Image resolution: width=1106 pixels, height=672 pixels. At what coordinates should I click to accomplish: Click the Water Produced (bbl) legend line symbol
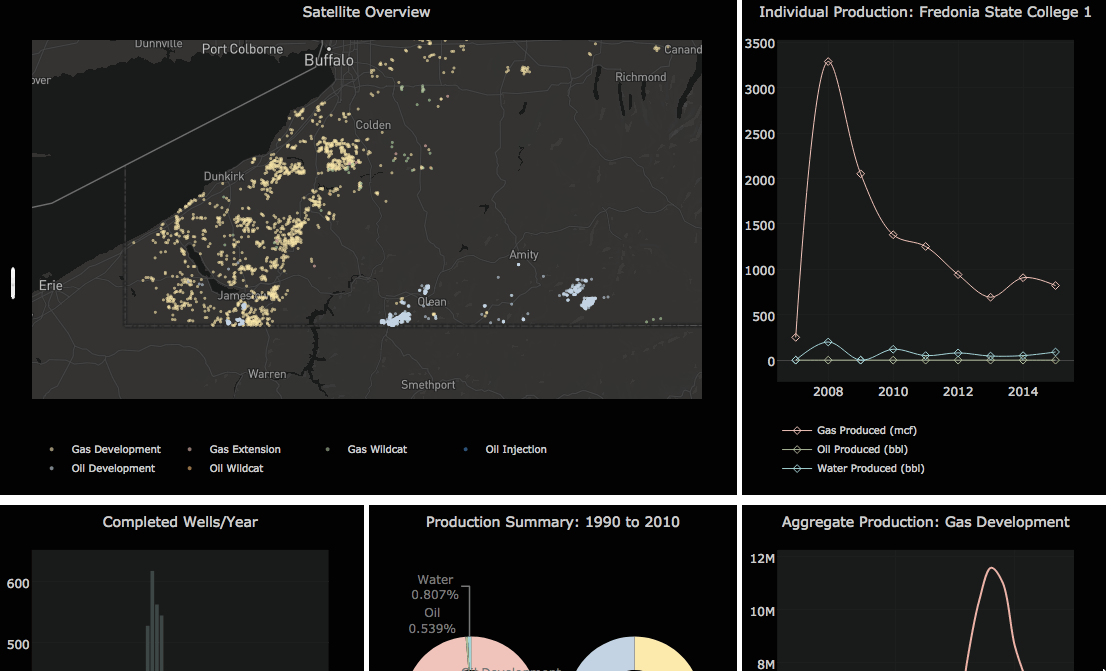pyautogui.click(x=796, y=468)
